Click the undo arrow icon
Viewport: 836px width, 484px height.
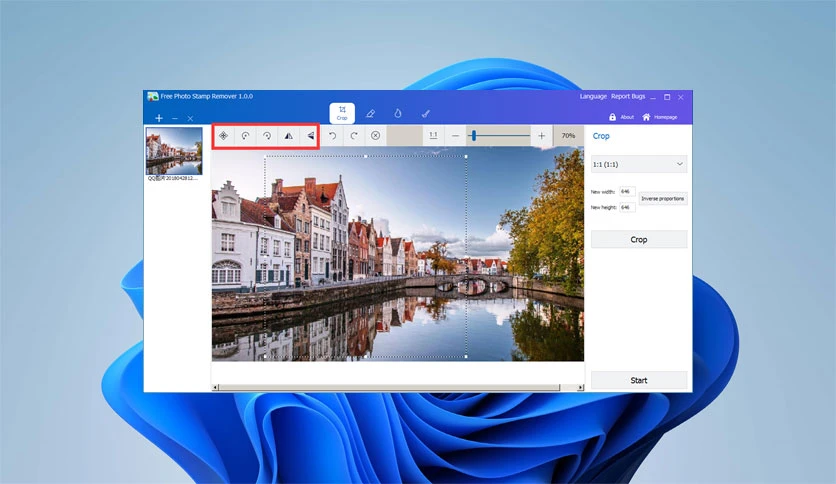pyautogui.click(x=332, y=136)
